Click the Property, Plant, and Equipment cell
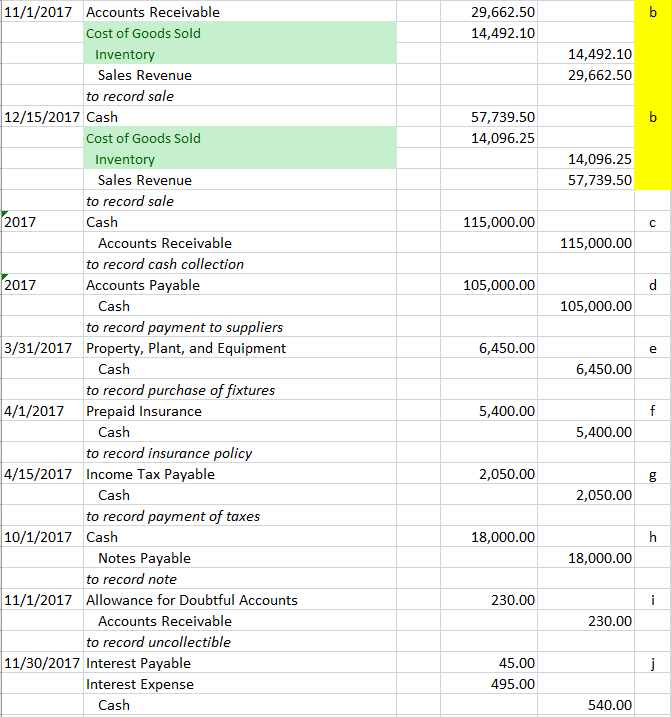 pos(240,348)
